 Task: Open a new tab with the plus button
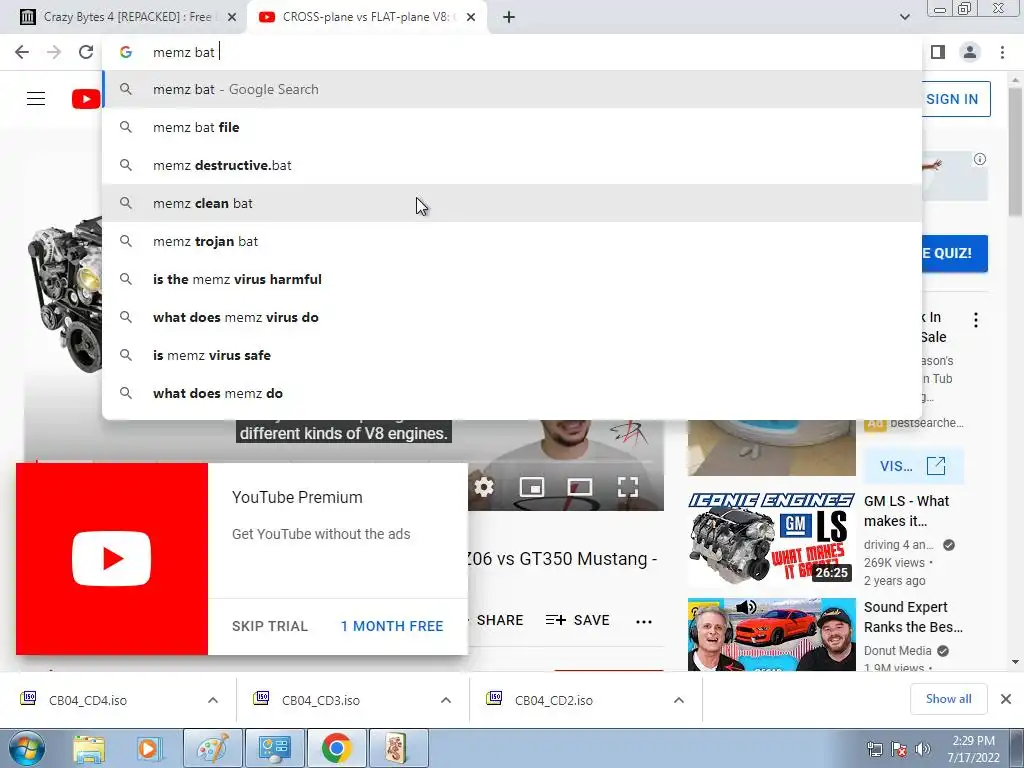509,17
